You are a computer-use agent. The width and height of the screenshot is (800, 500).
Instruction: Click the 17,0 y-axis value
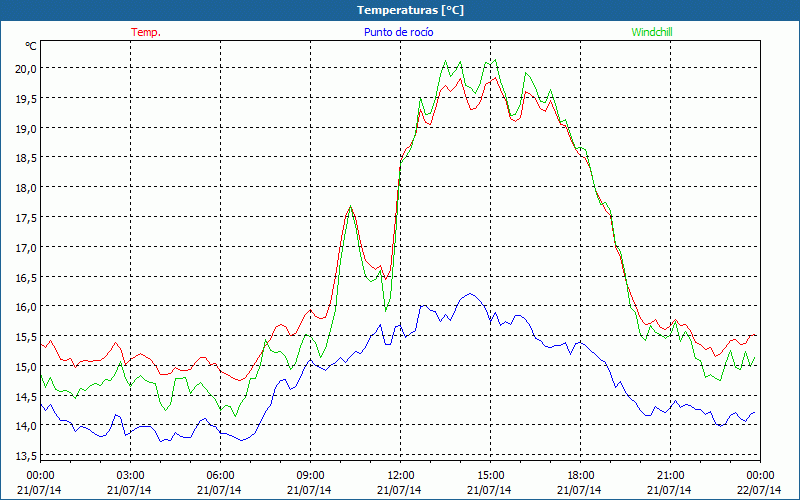[x=27, y=247]
